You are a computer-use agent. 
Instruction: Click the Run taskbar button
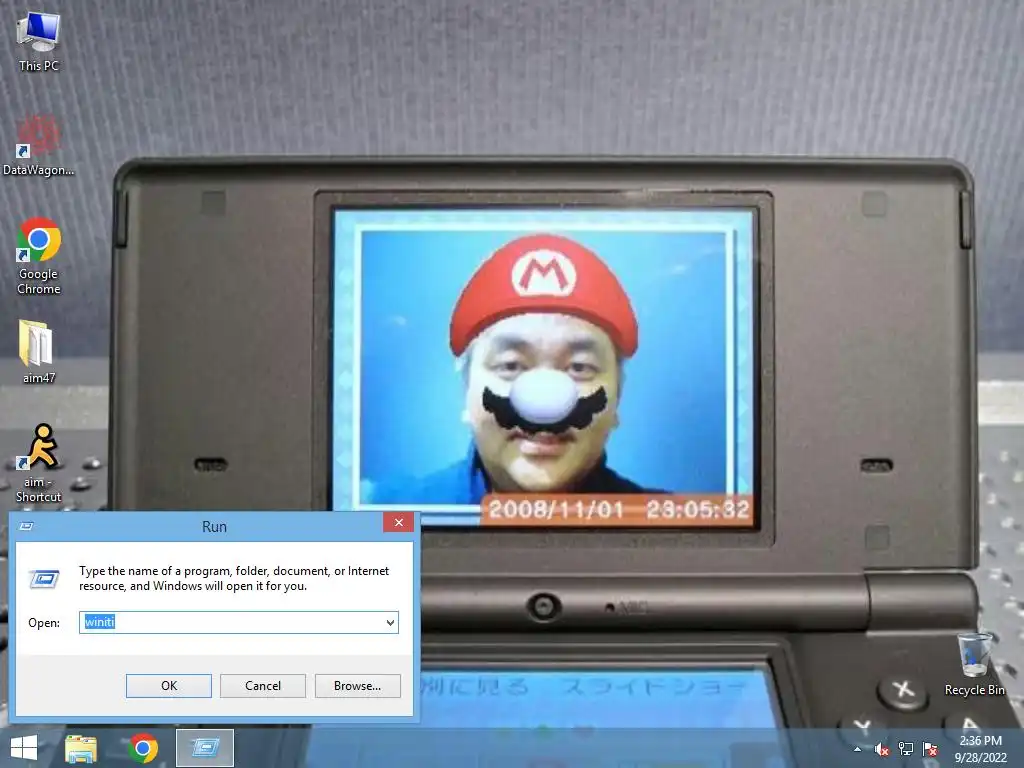(205, 748)
